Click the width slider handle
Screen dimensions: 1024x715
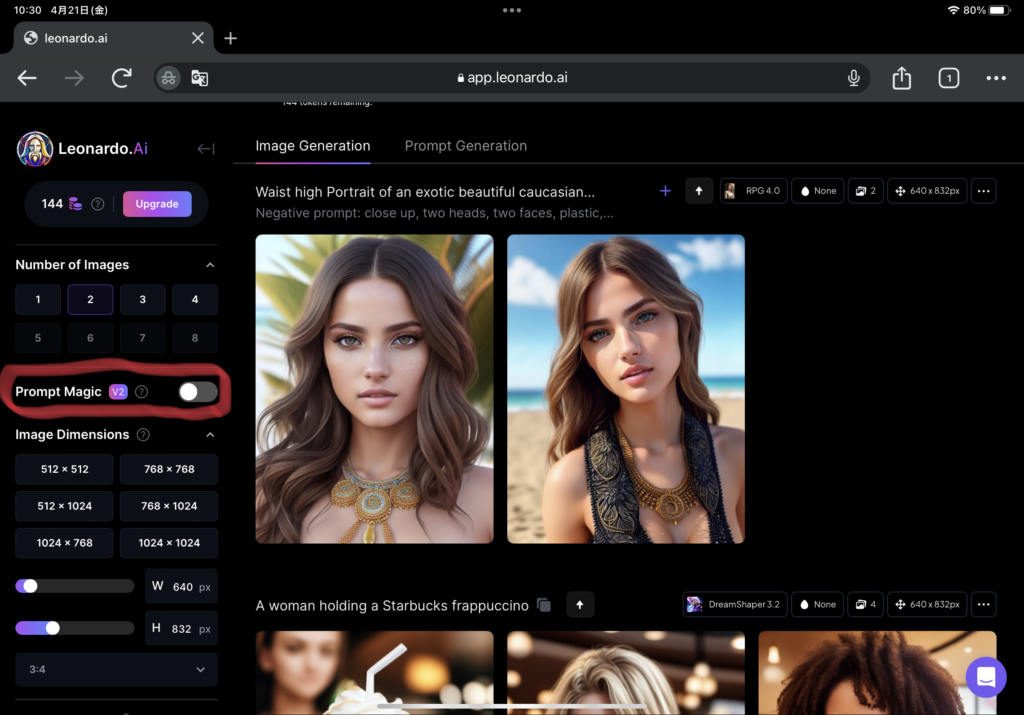30,586
